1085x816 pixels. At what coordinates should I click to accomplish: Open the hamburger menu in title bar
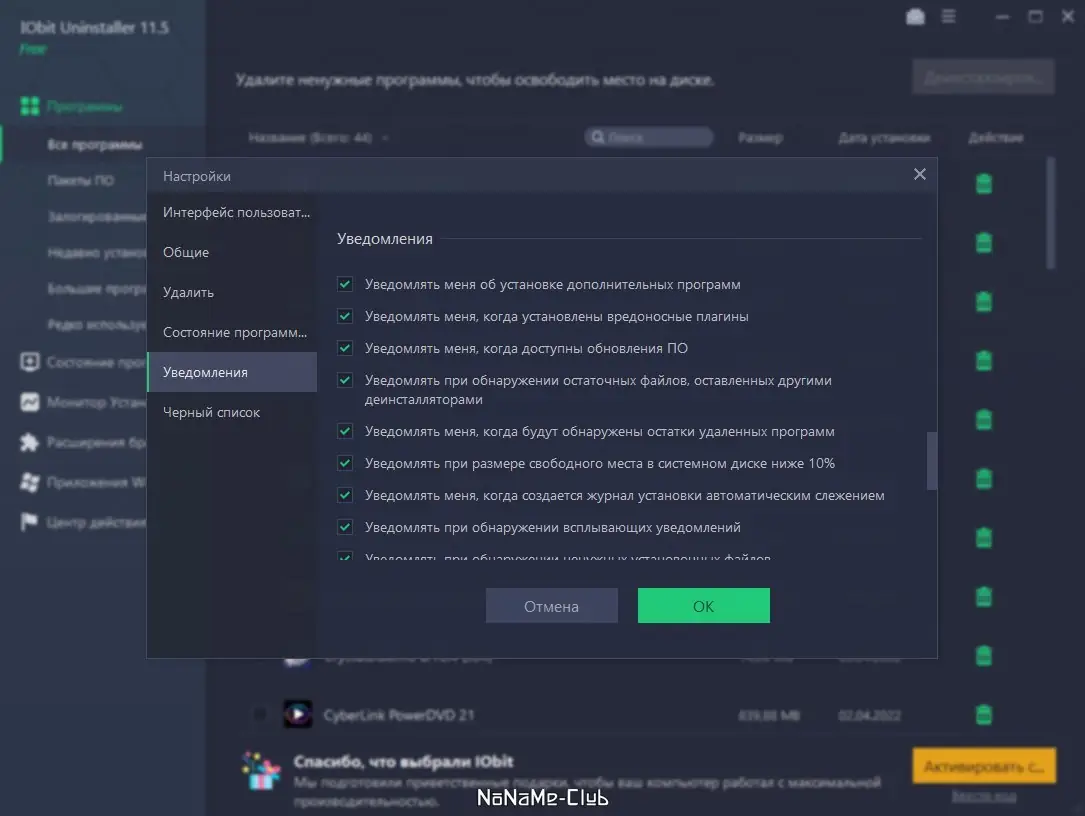tap(949, 16)
